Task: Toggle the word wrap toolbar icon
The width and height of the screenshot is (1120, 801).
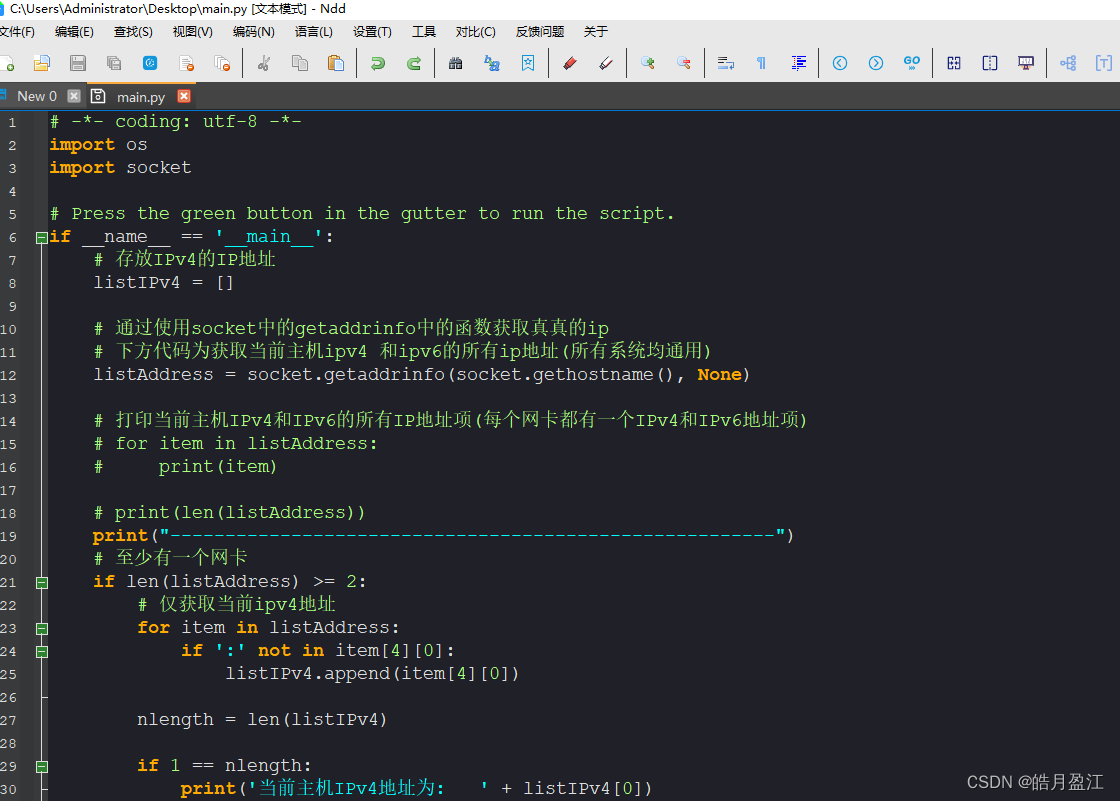Action: (x=726, y=63)
